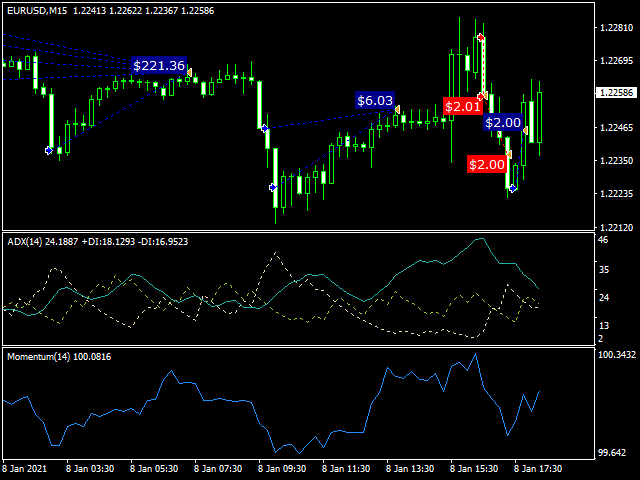Click the 1.22350 price axis value

click(616, 161)
